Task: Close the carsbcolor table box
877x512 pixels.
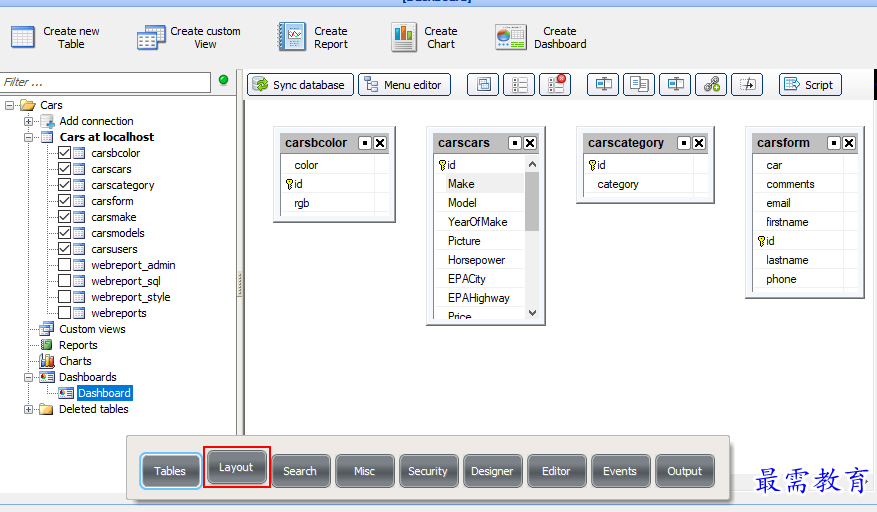Action: pyautogui.click(x=380, y=143)
